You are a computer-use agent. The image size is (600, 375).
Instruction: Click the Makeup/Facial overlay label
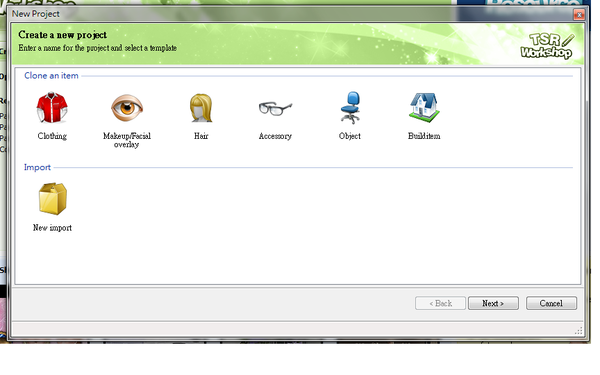(x=127, y=140)
